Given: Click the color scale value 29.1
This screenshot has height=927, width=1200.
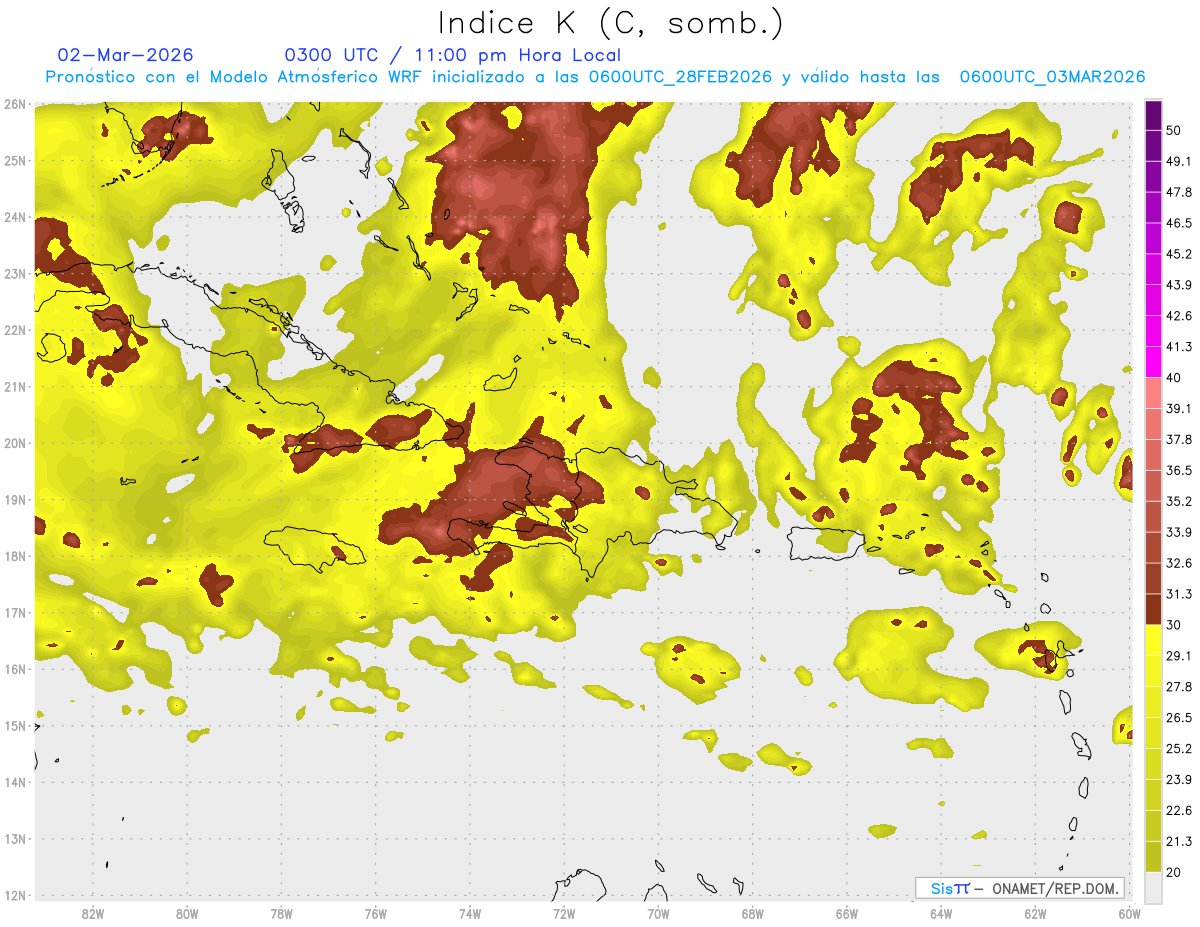Looking at the screenshot, I should [x=1179, y=656].
